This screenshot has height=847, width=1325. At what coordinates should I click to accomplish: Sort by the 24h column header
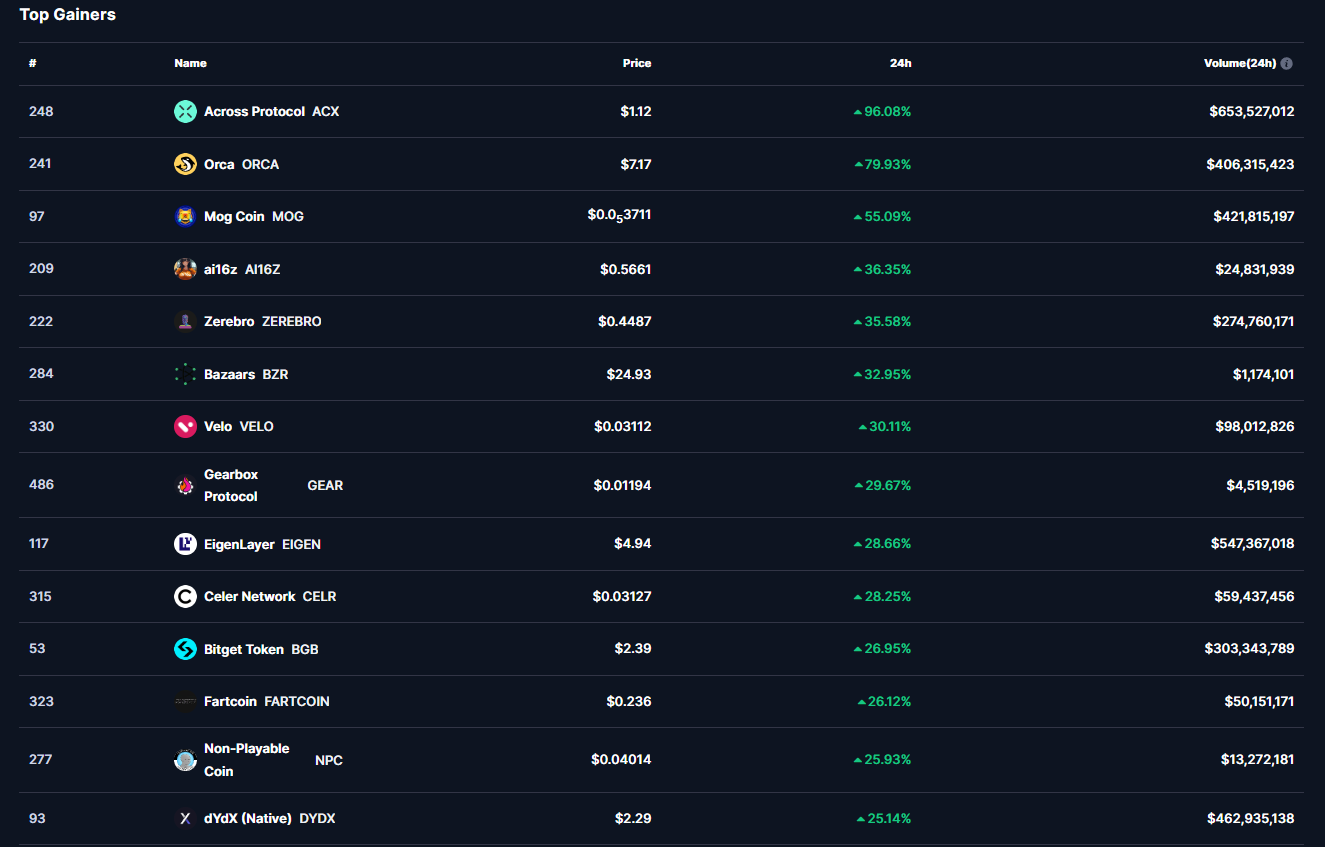coord(900,63)
